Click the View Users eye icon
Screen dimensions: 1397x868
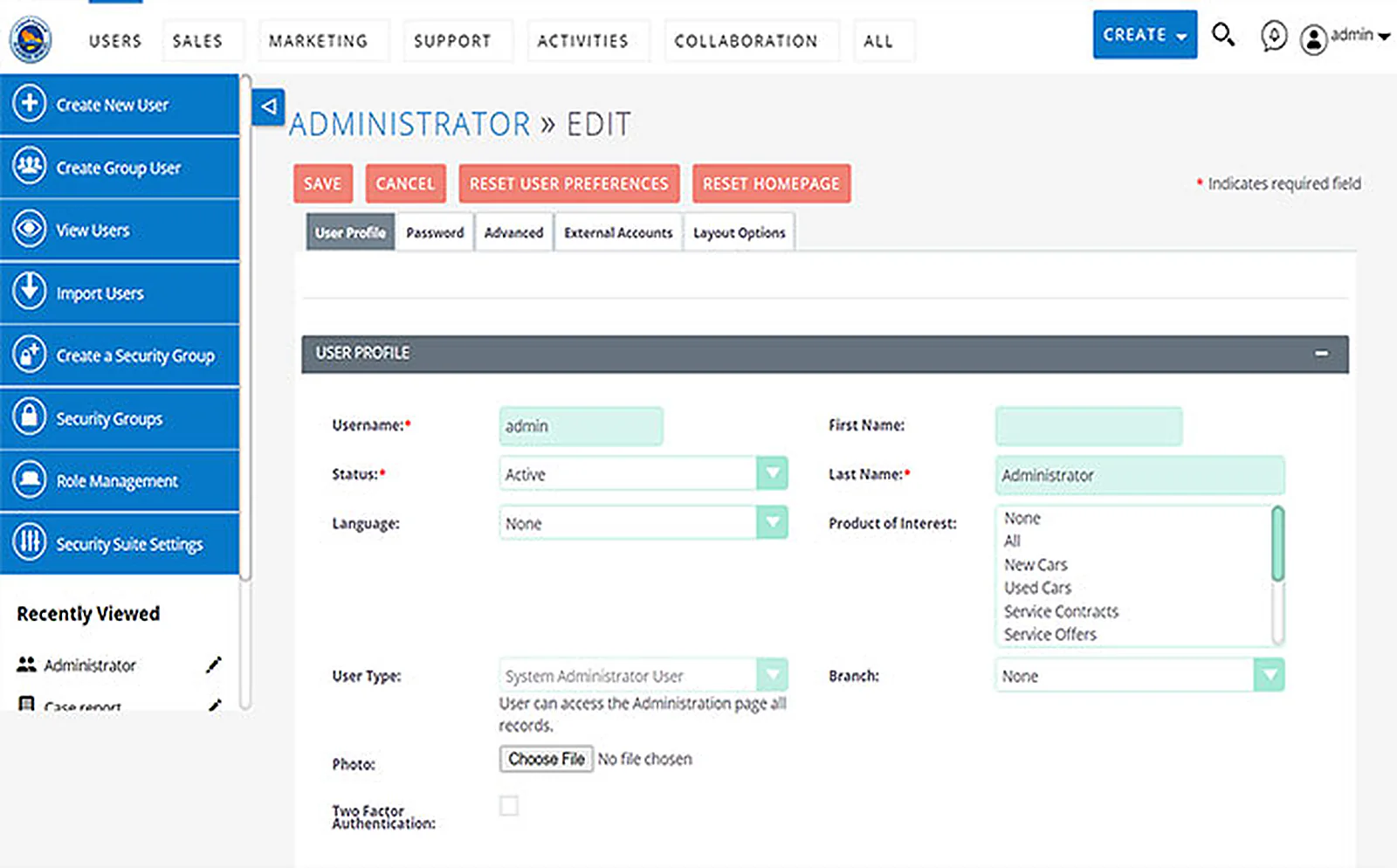tap(29, 229)
